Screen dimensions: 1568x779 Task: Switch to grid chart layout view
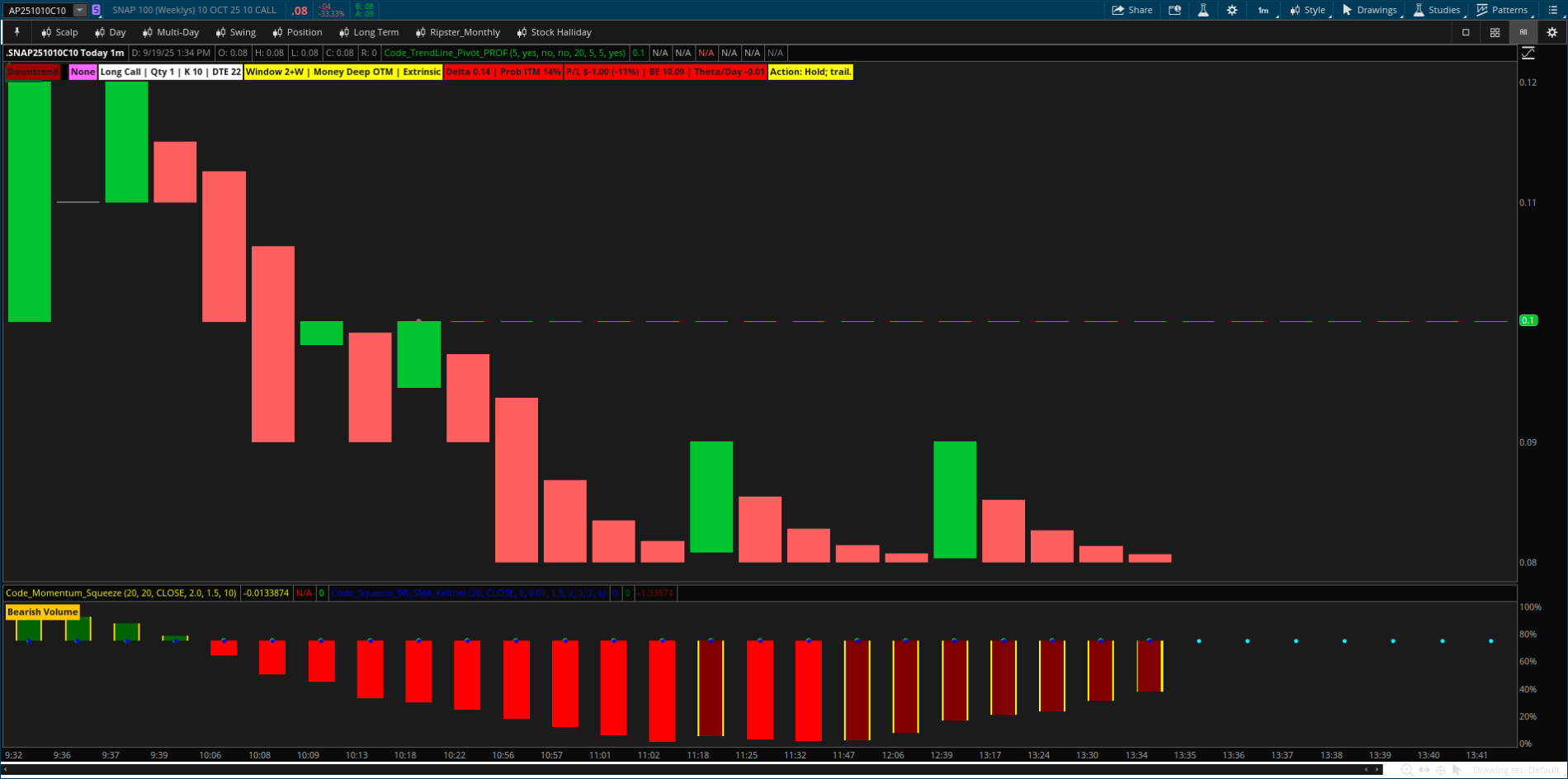tap(1495, 32)
